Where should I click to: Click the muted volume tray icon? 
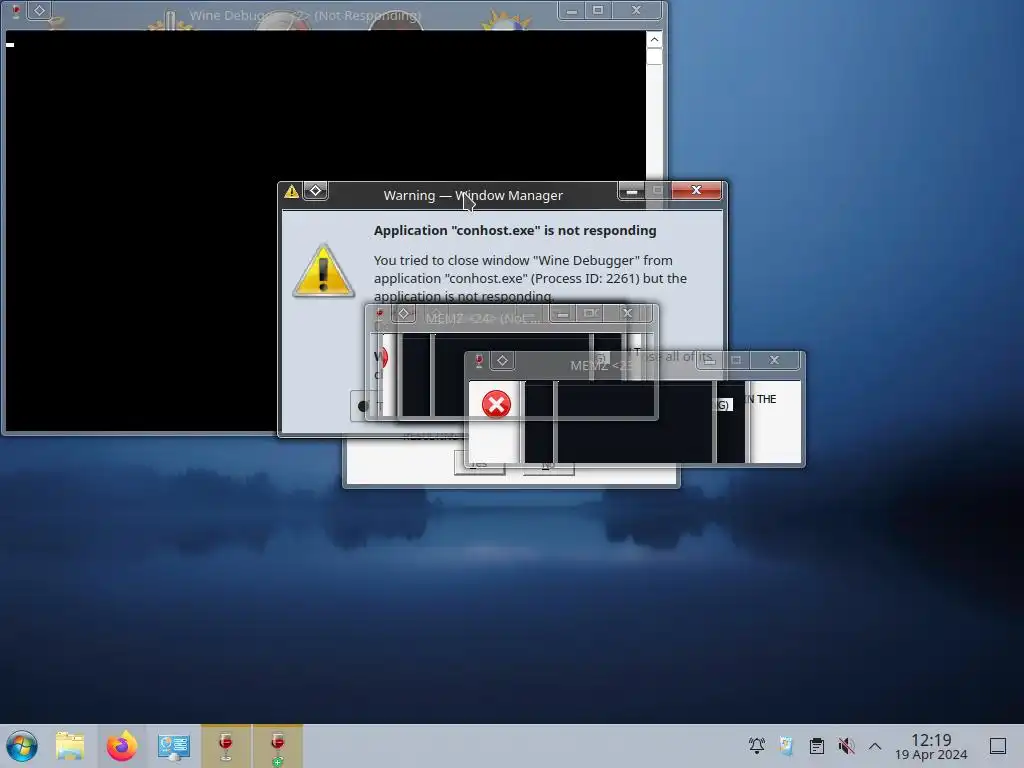(846, 746)
